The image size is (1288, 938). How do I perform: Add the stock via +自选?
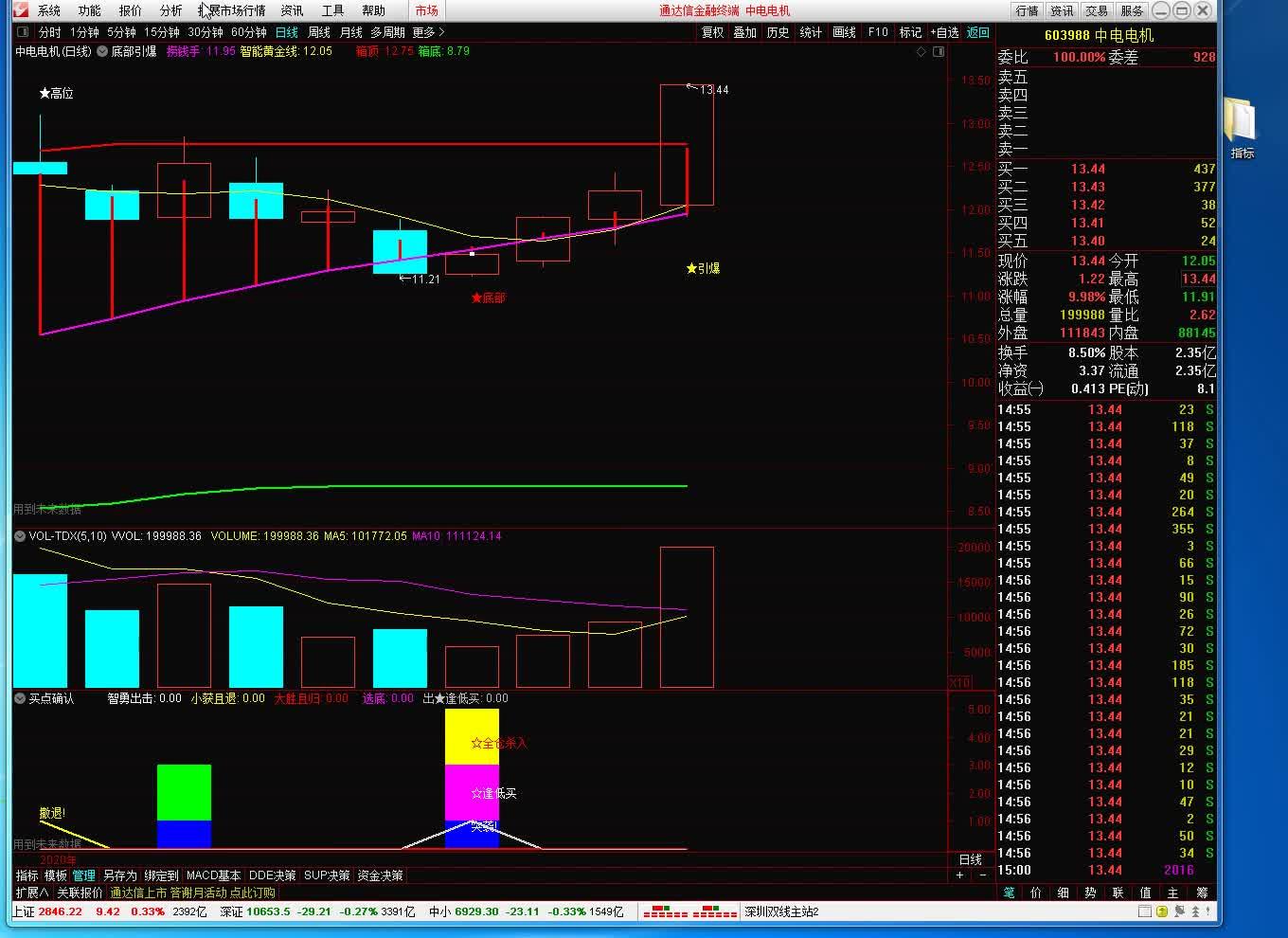coord(944,32)
